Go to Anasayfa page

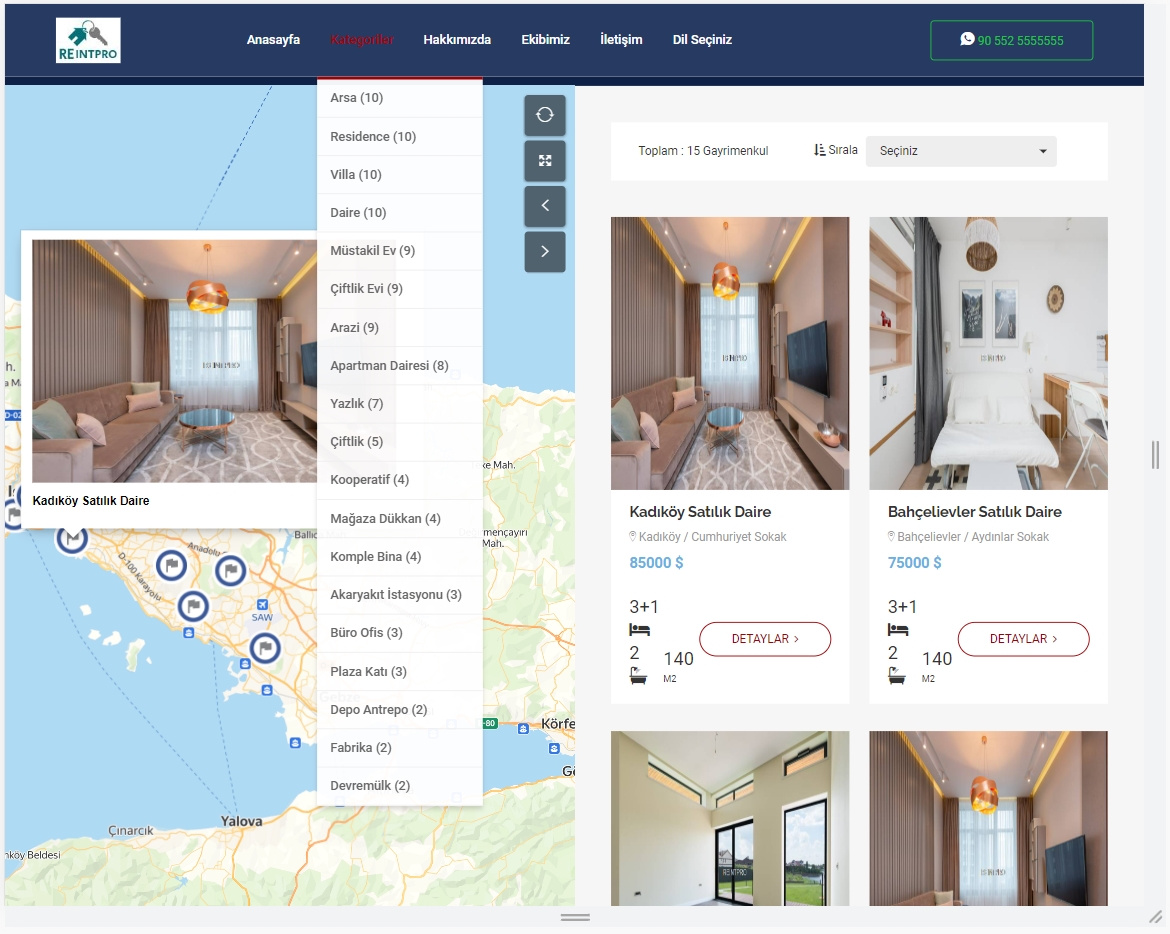[x=273, y=40]
